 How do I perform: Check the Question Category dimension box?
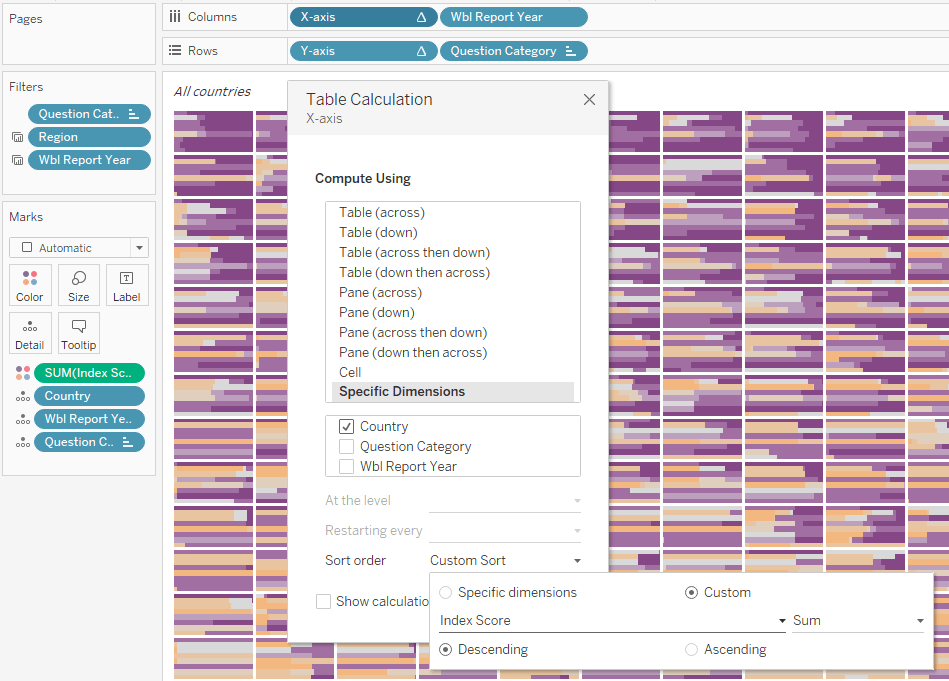(347, 447)
